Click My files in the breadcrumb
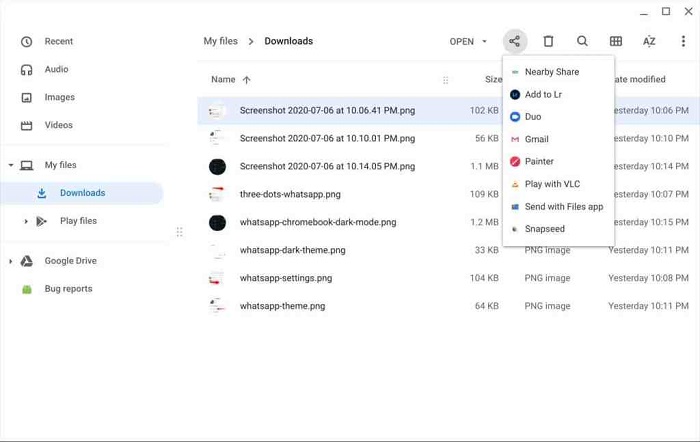Viewport: 700px width, 442px height. coord(221,41)
